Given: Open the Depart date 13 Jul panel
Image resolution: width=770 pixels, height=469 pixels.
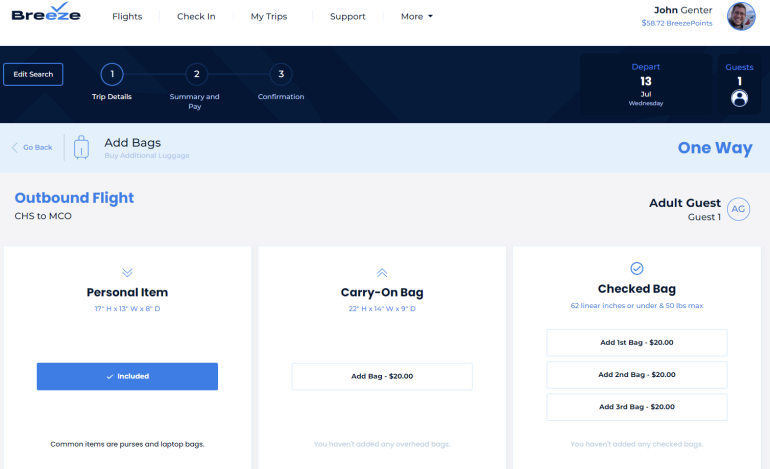Looking at the screenshot, I should pos(645,84).
